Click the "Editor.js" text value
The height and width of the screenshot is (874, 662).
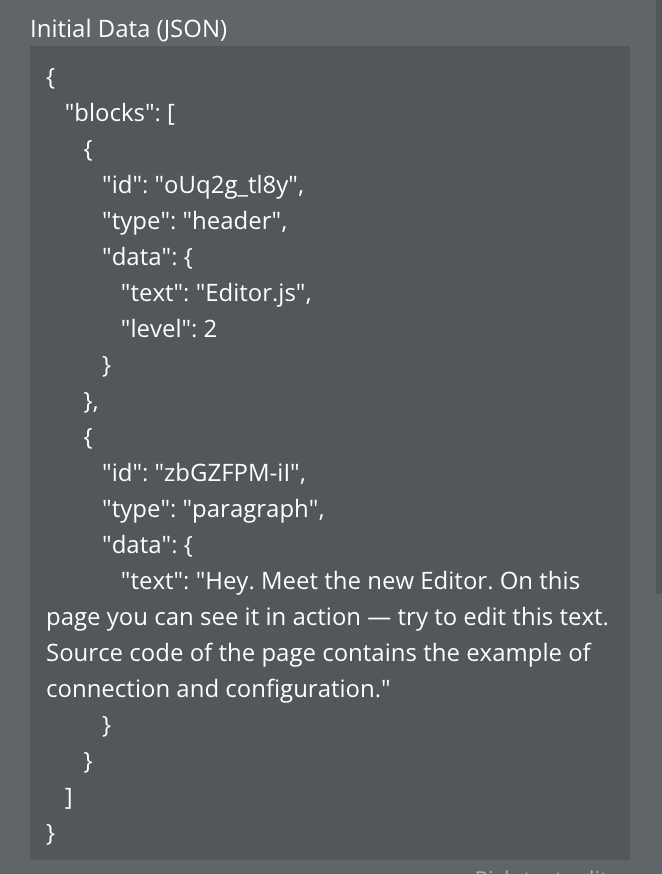(252, 293)
